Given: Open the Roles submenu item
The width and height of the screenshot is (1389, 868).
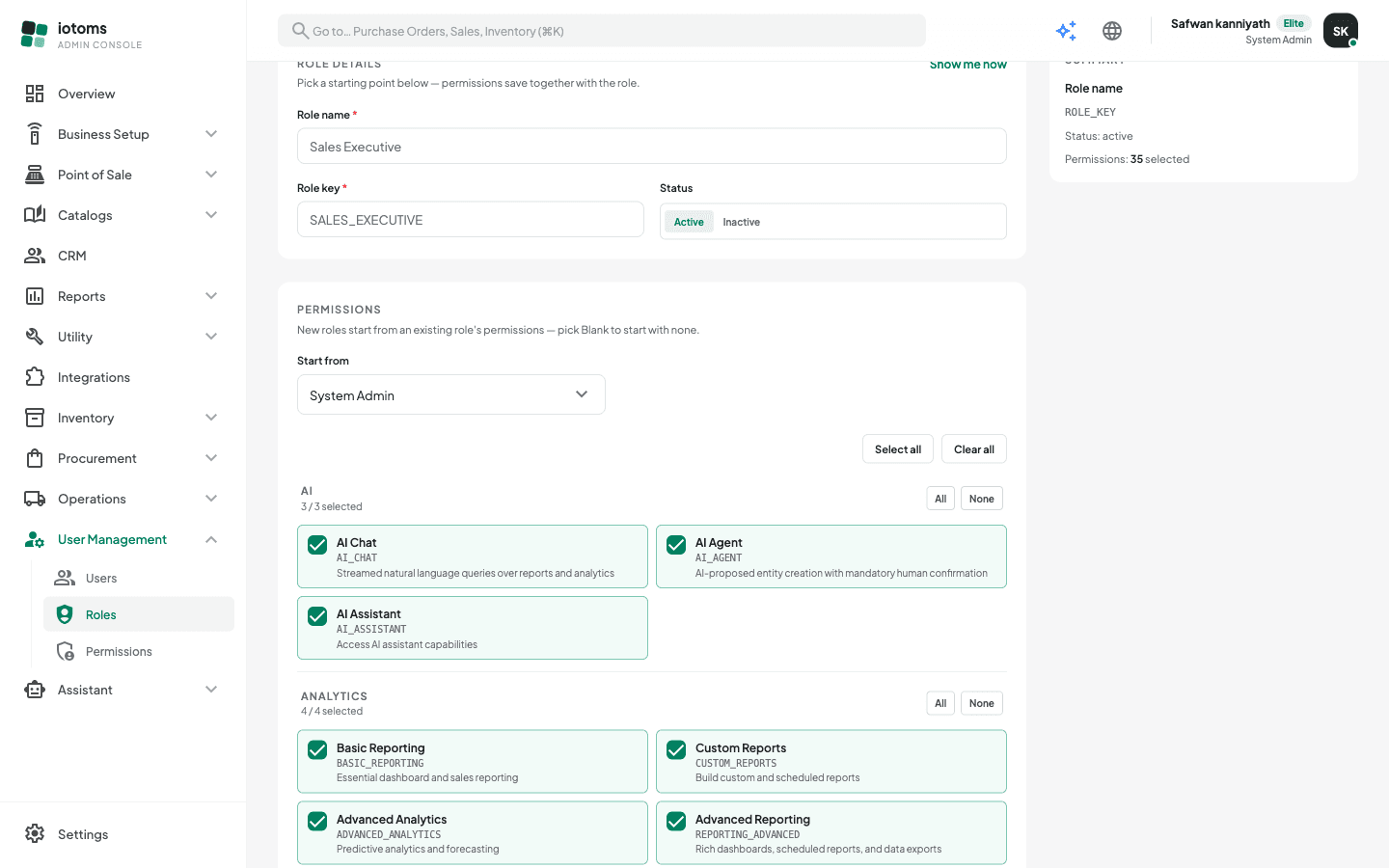Looking at the screenshot, I should [x=139, y=614].
